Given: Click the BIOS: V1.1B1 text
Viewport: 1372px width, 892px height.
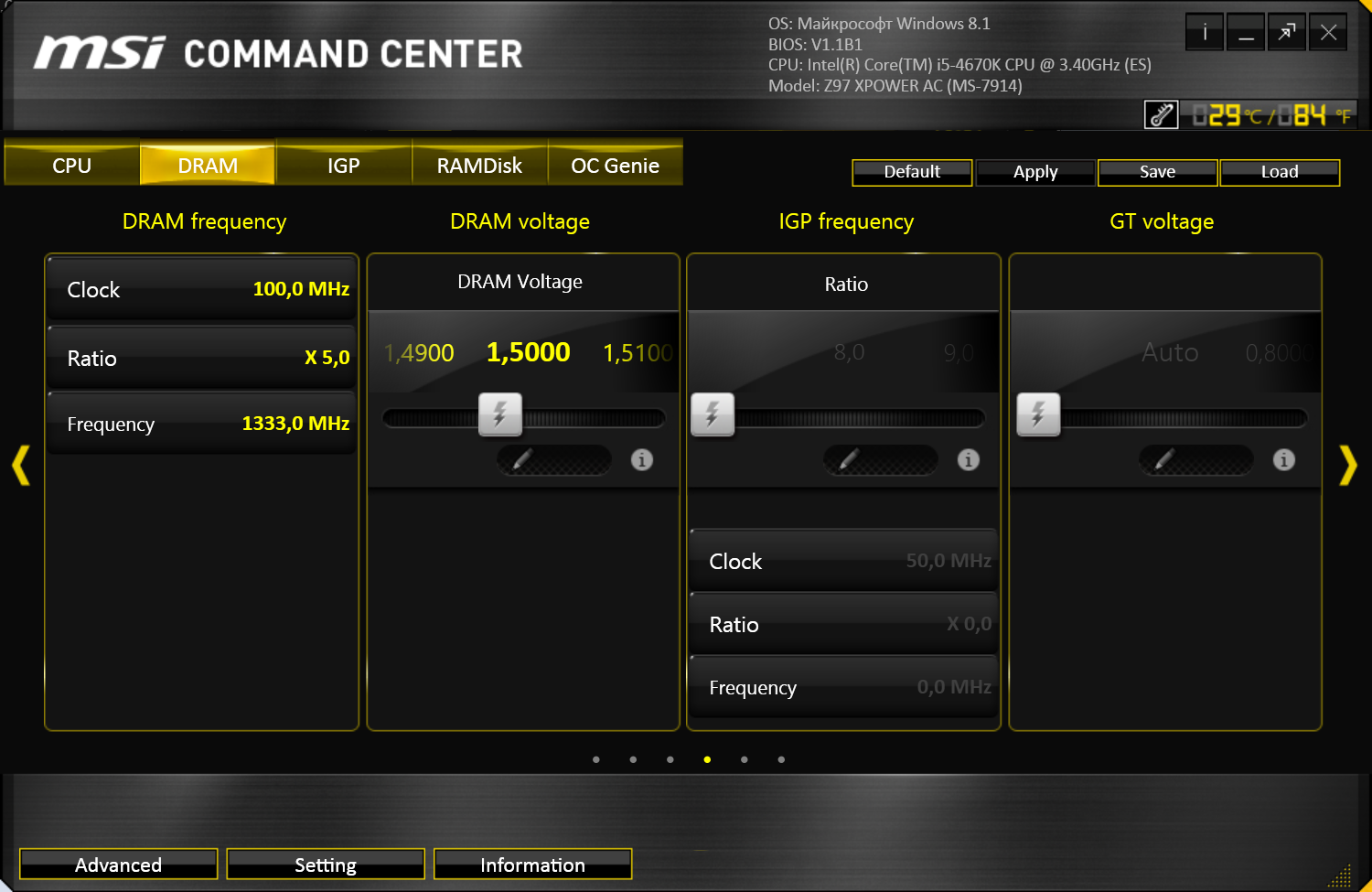Looking at the screenshot, I should tap(815, 44).
